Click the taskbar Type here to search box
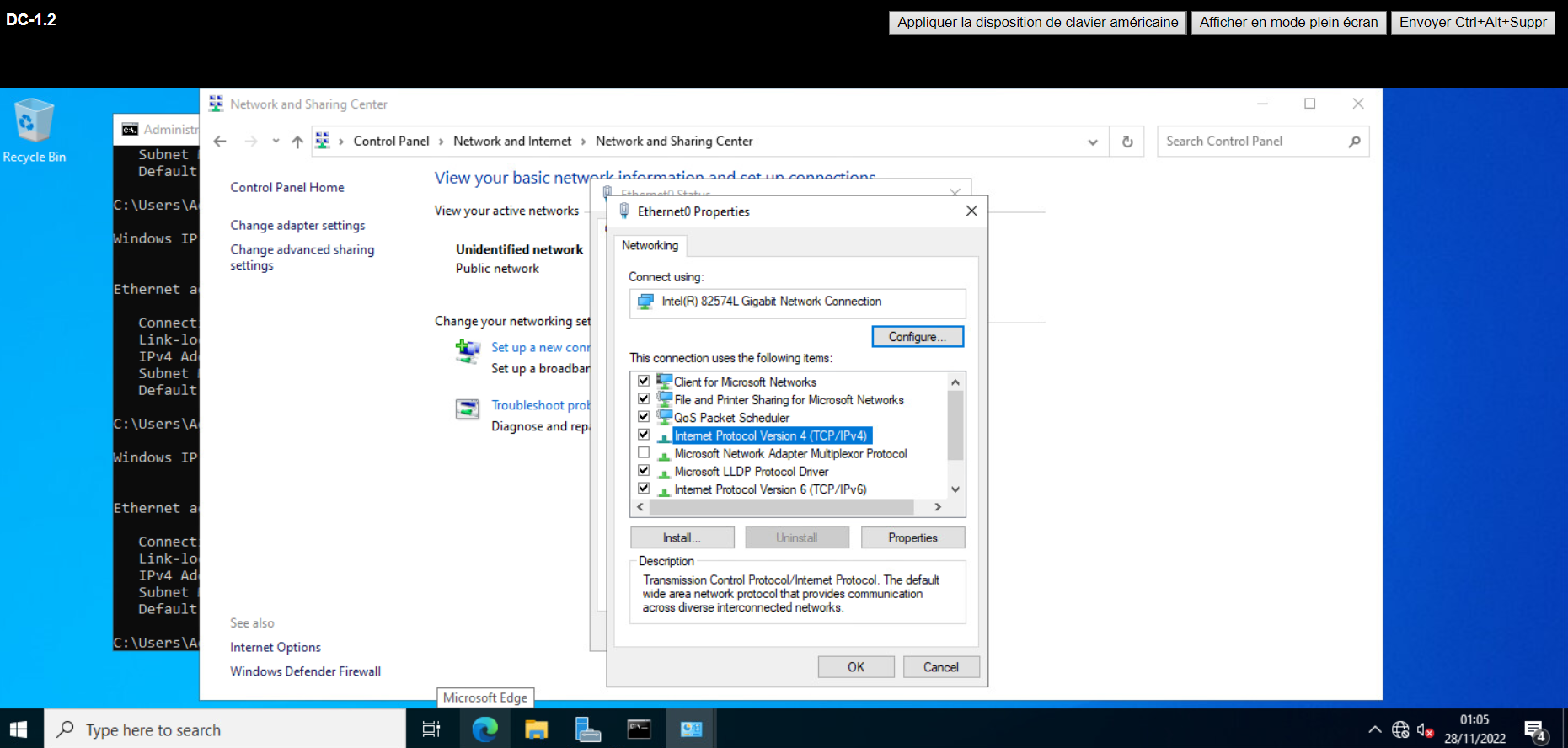The height and width of the screenshot is (748, 1568). coord(225,729)
